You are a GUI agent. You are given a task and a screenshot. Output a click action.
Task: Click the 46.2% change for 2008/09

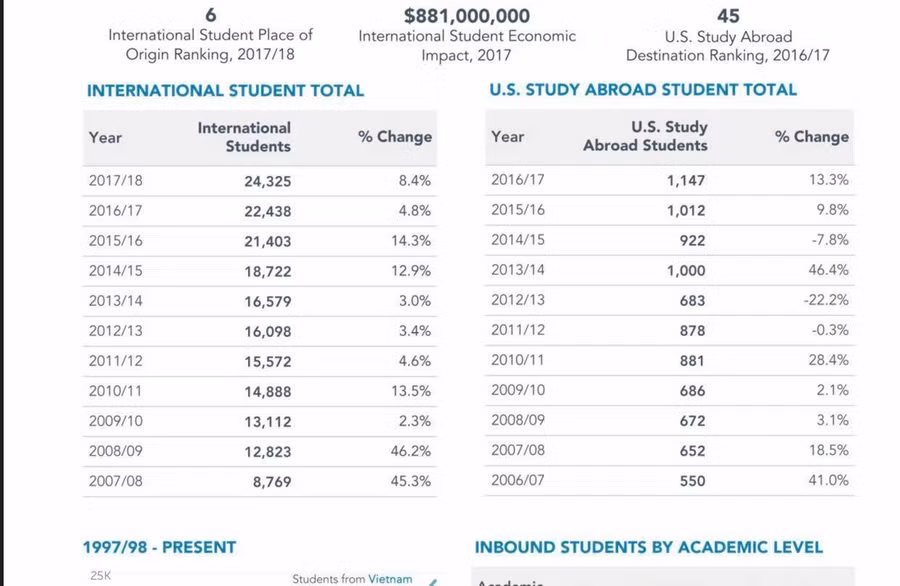point(411,451)
